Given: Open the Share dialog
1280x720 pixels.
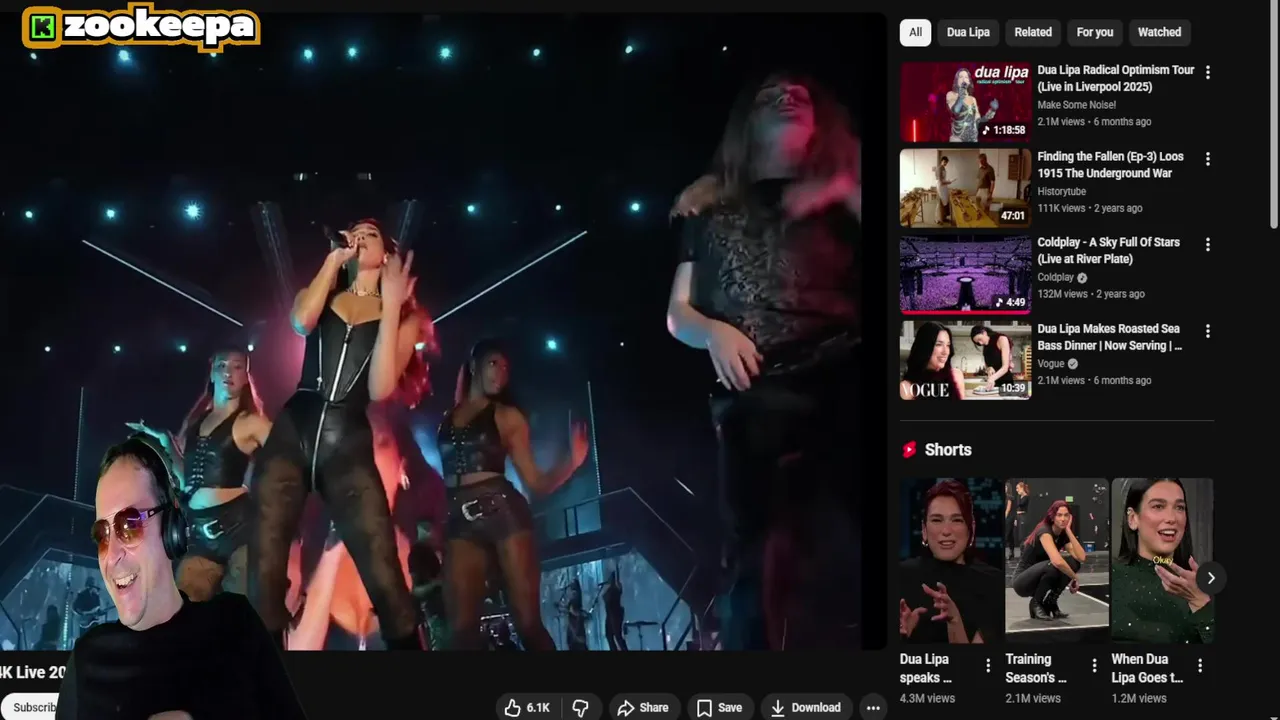Looking at the screenshot, I should [643, 707].
